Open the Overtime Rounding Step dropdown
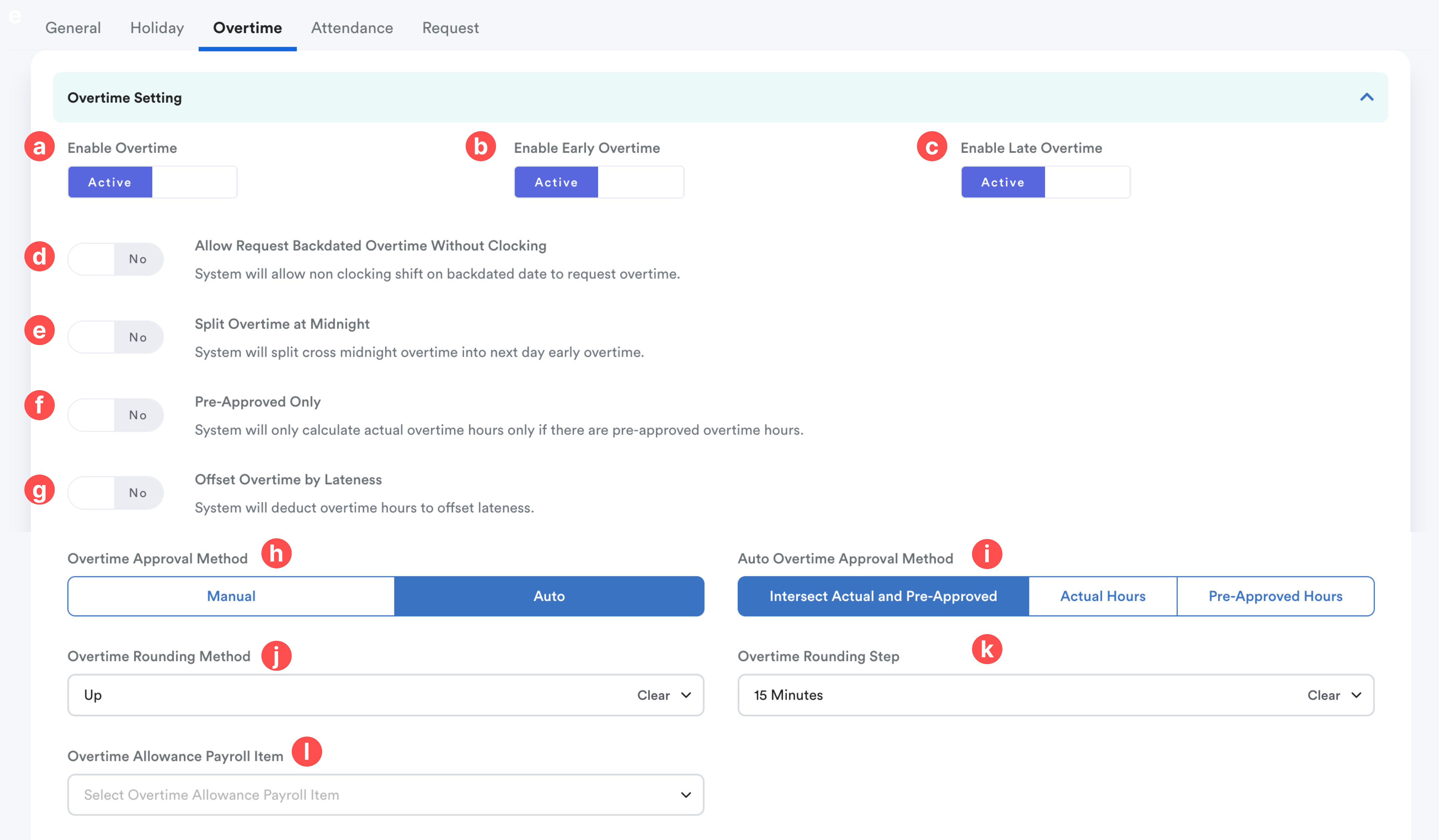The image size is (1439, 840). click(1356, 695)
